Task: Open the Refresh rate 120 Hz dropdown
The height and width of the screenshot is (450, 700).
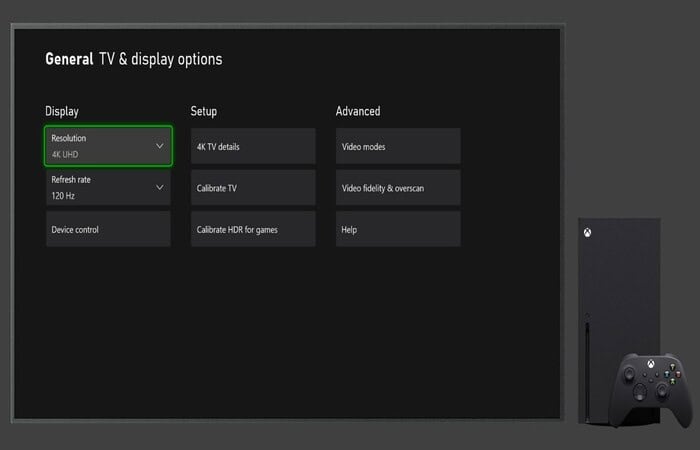Action: pos(108,188)
